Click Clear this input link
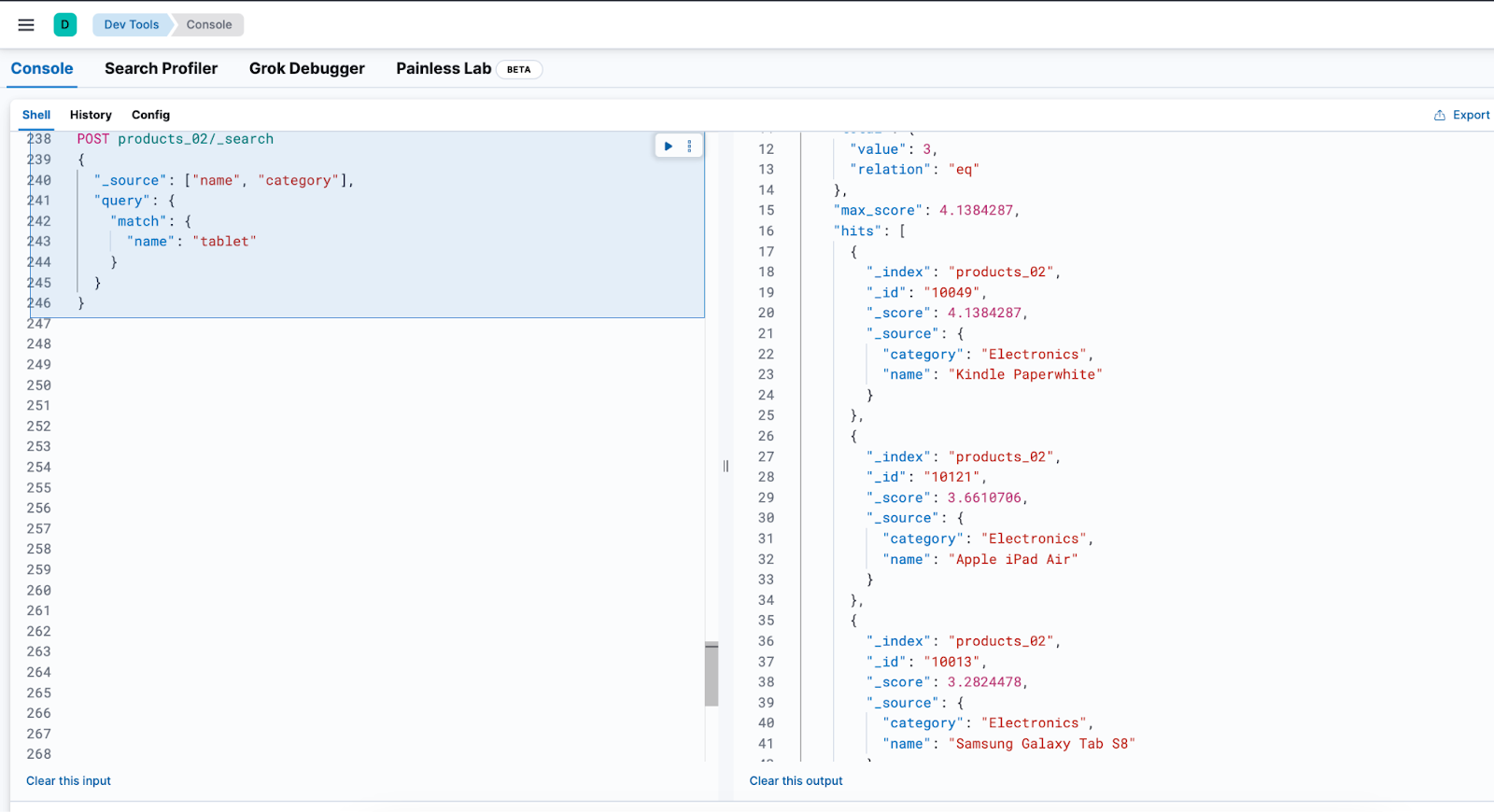The height and width of the screenshot is (812, 1494). (x=68, y=781)
